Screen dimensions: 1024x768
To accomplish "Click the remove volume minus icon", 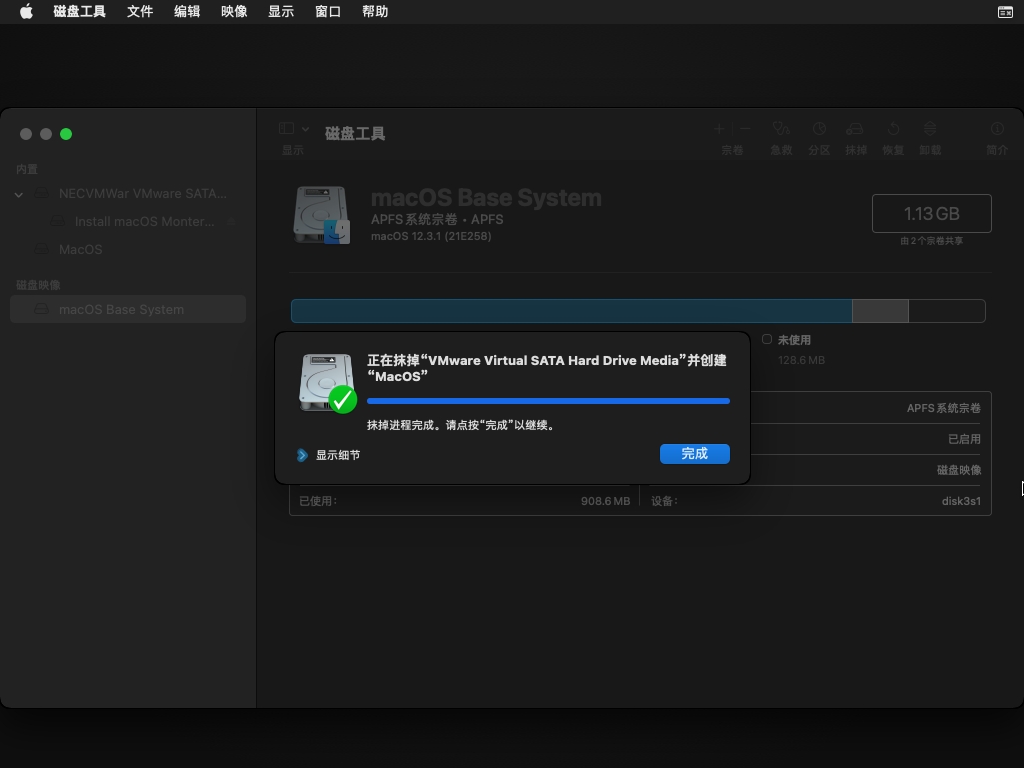I will tap(744, 129).
